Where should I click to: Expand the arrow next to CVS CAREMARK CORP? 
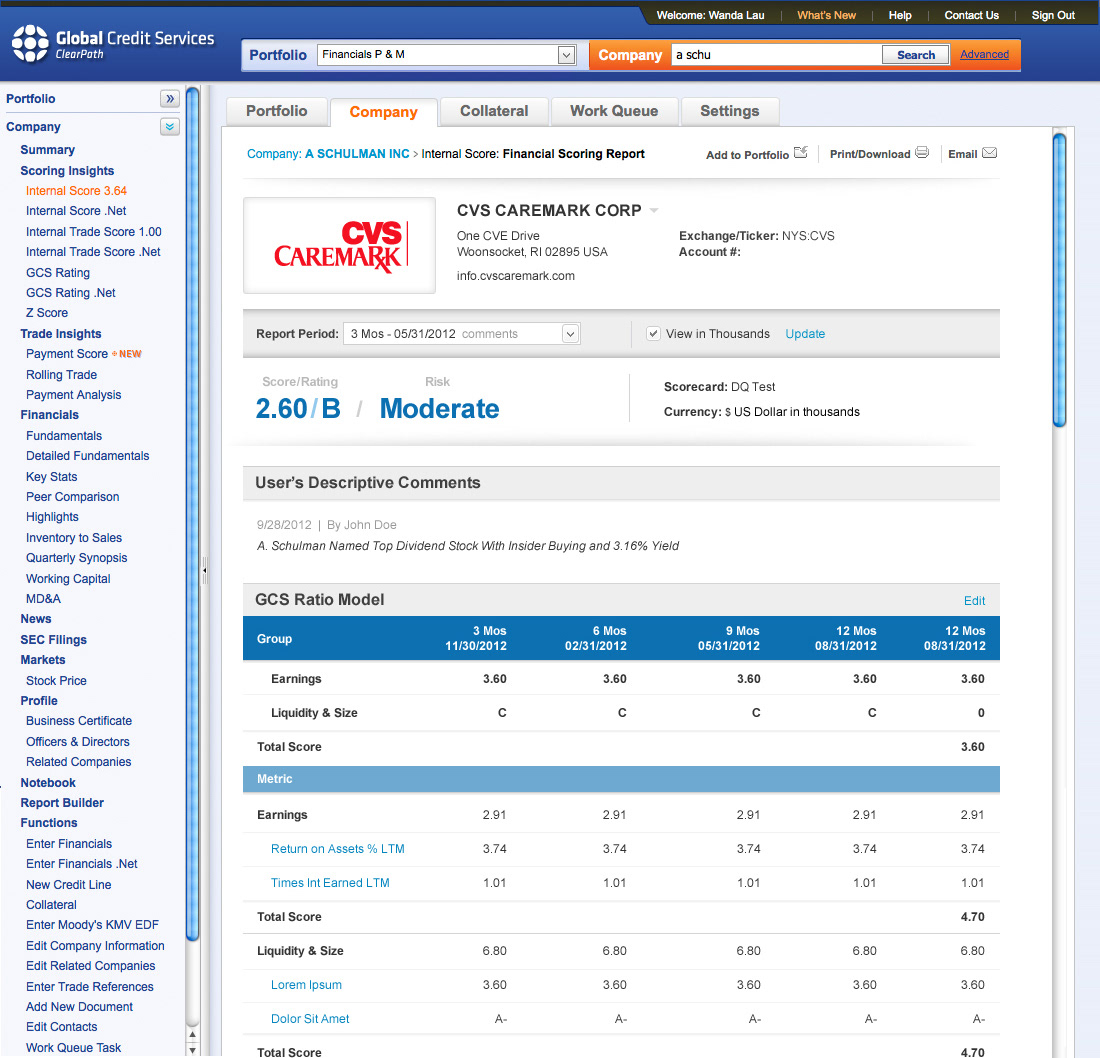click(x=654, y=211)
